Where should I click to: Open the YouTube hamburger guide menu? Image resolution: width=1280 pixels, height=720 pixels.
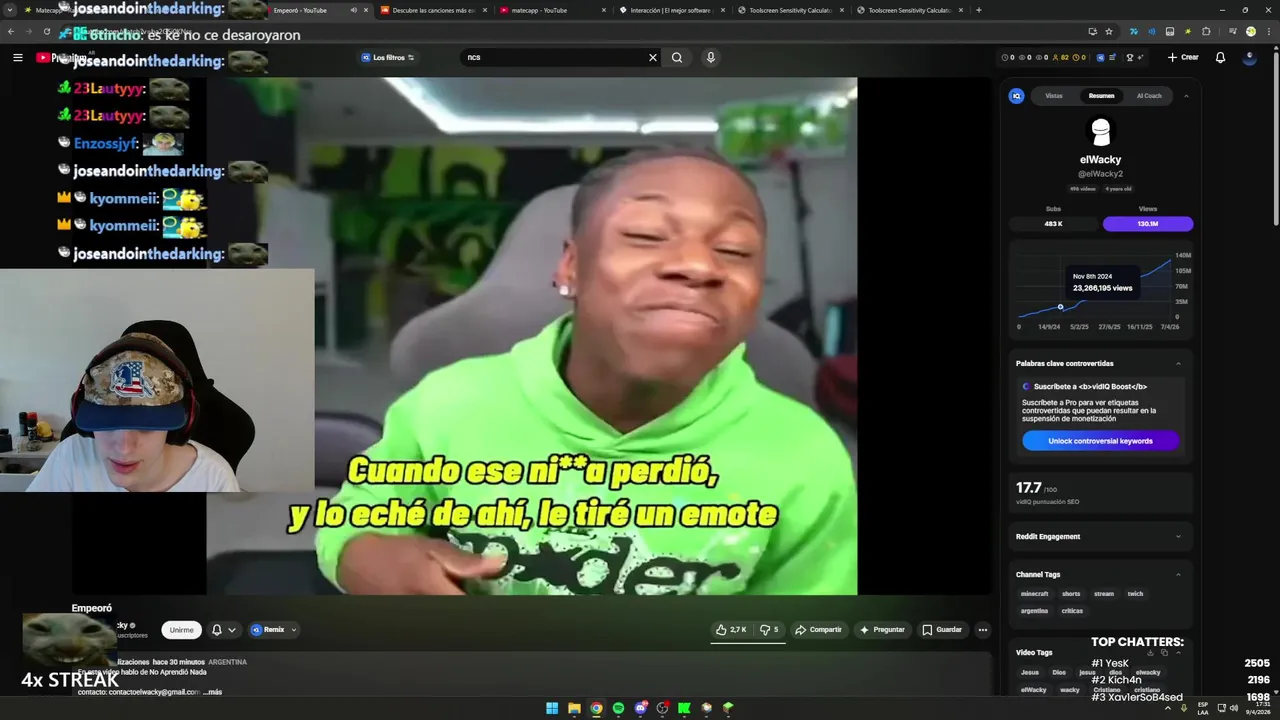17,58
